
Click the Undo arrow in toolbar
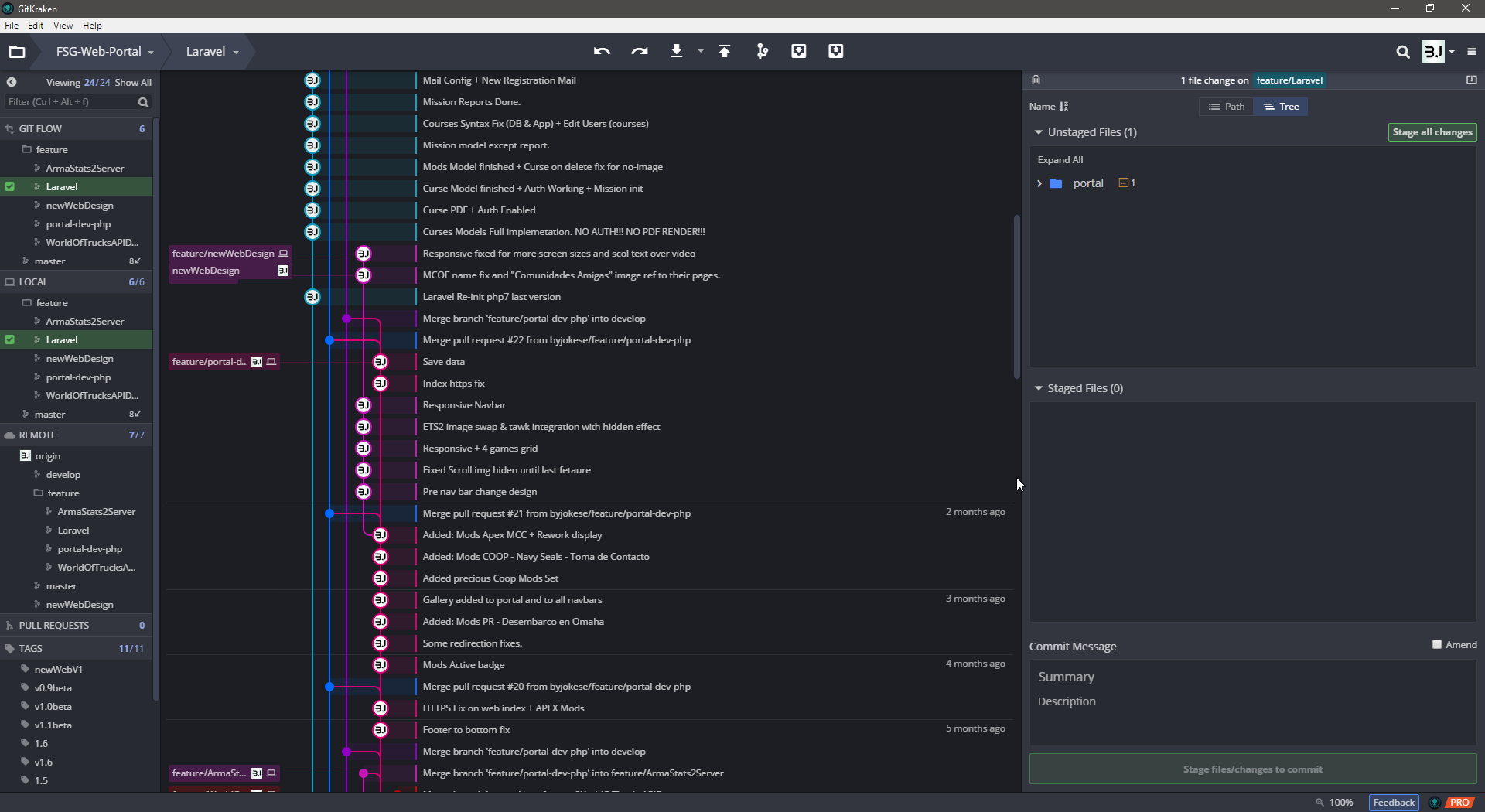click(602, 51)
